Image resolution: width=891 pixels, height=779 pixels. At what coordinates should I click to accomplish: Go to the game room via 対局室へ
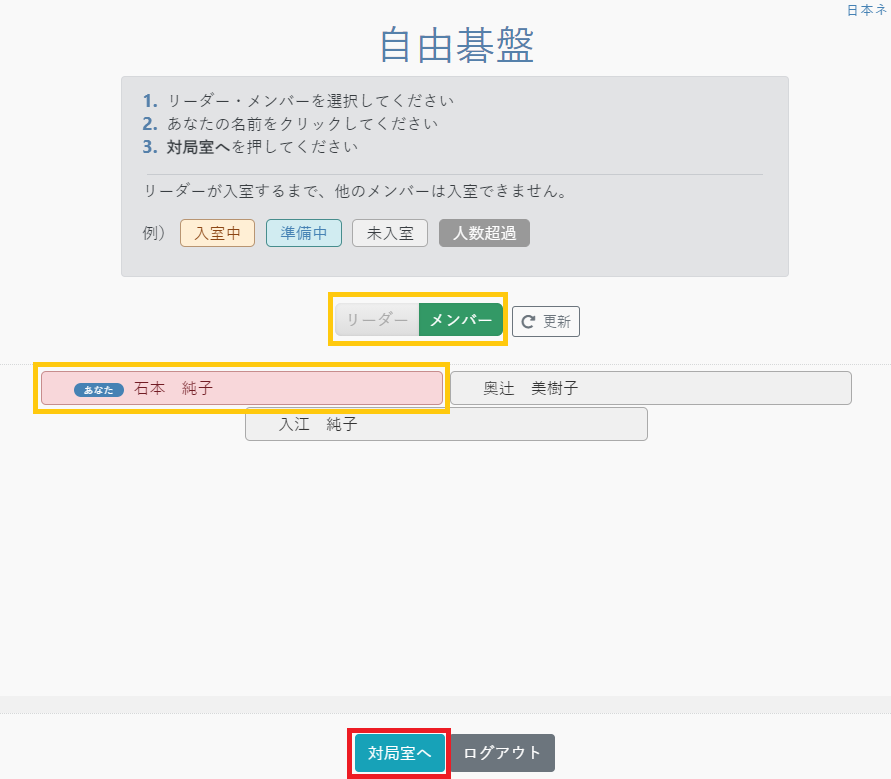pos(399,753)
